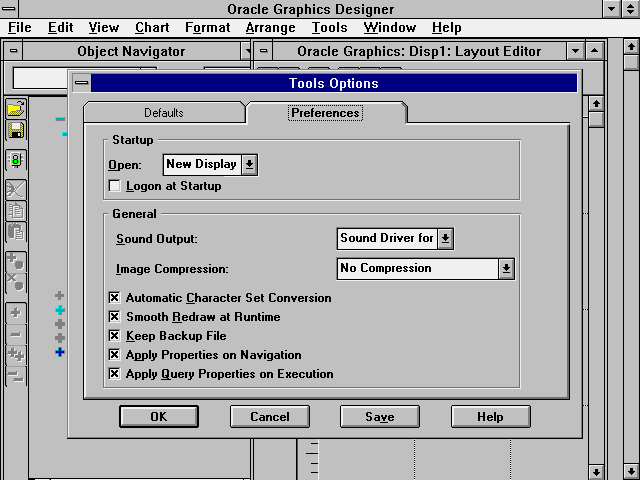Disable Smooth Redraw at Runtime
The height and width of the screenshot is (480, 640).
(115, 317)
